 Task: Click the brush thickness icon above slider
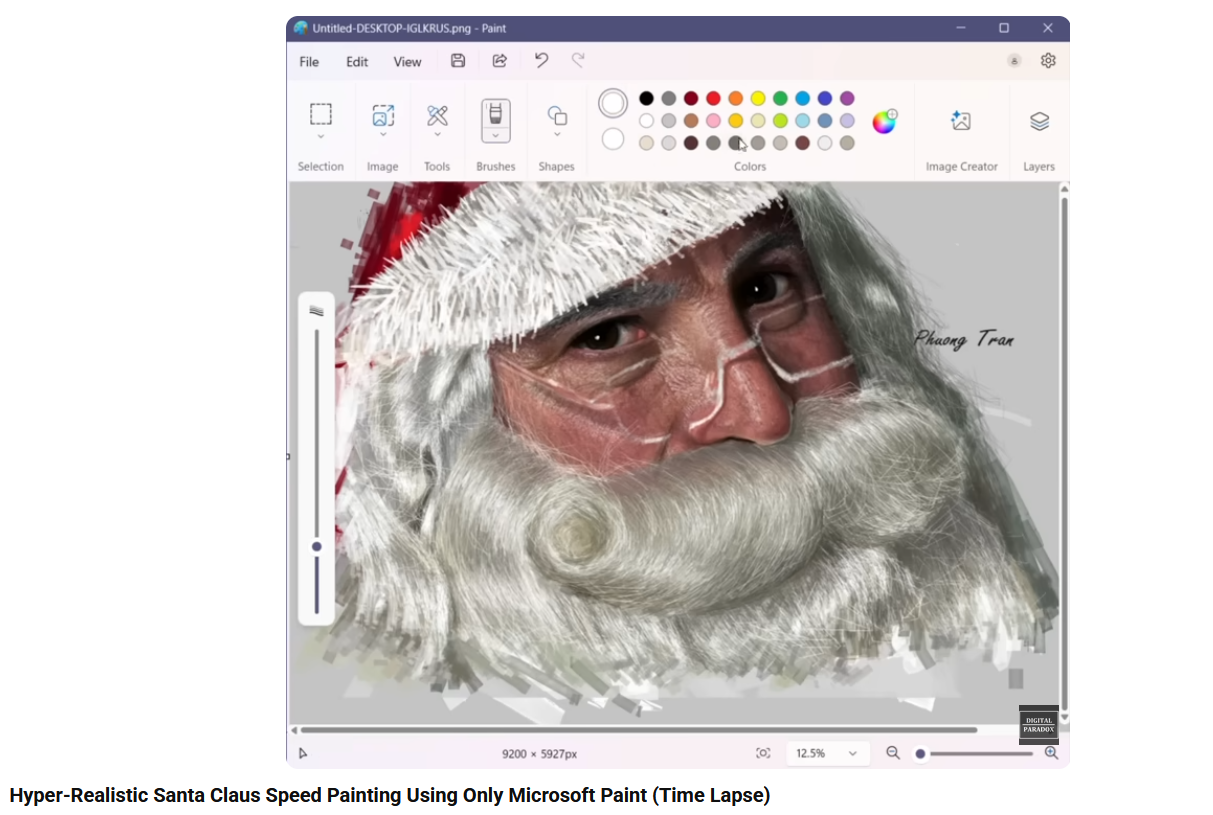[x=317, y=311]
